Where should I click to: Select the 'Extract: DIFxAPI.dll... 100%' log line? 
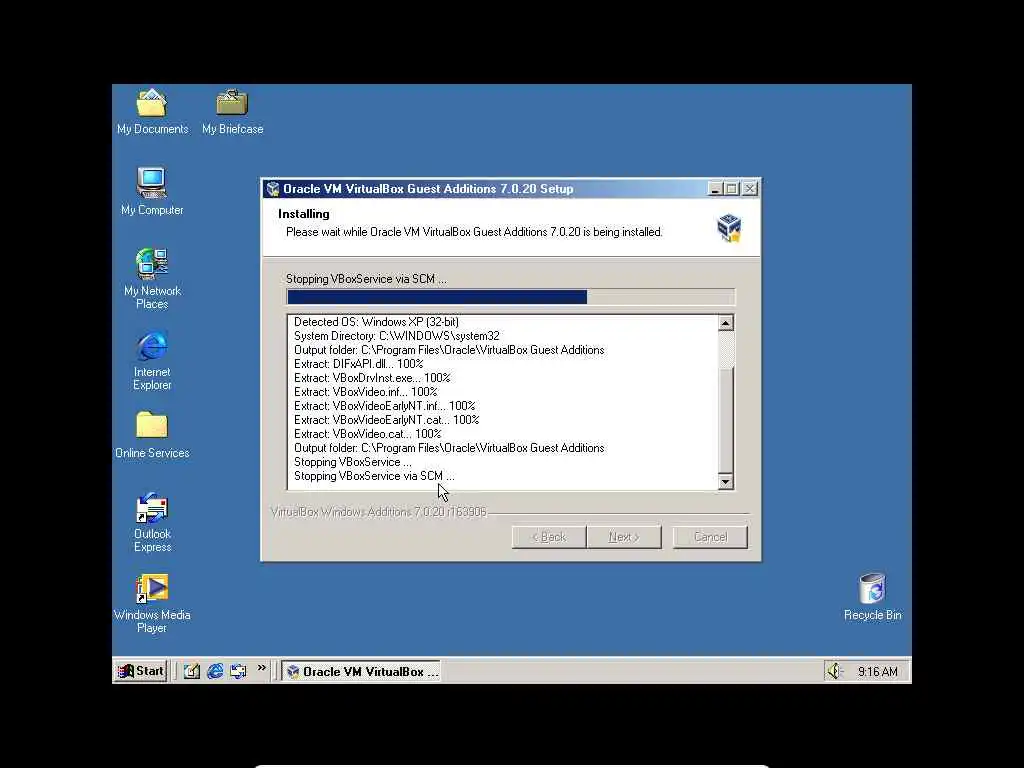[x=359, y=364]
